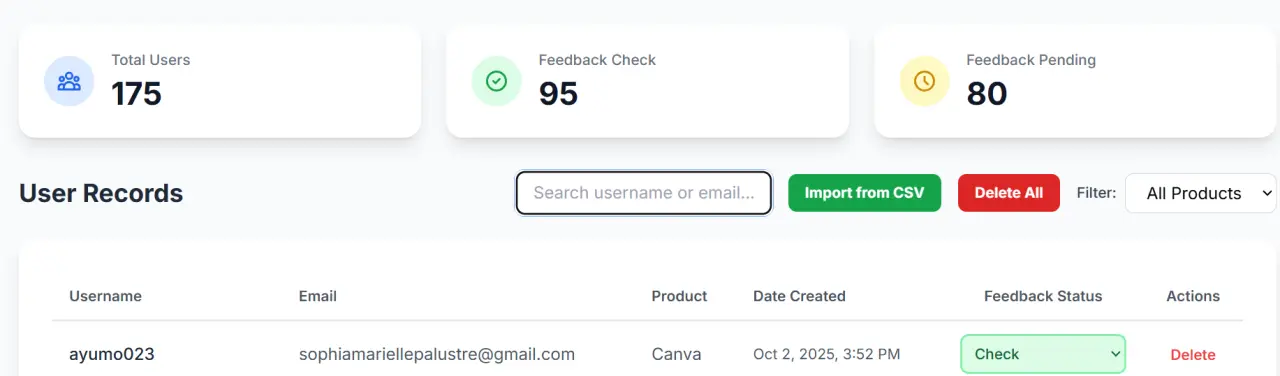Click the Total Users group icon
The width and height of the screenshot is (1280, 376).
(69, 82)
